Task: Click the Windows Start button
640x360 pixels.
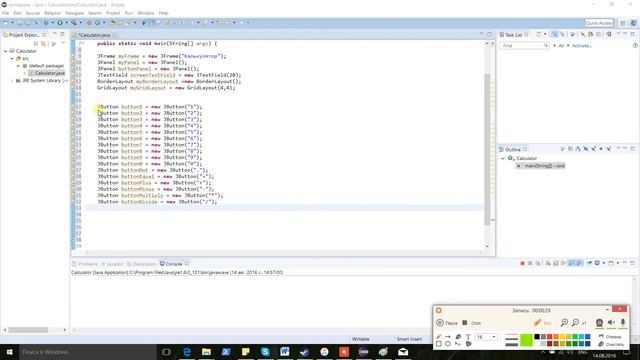Action: coord(9,352)
